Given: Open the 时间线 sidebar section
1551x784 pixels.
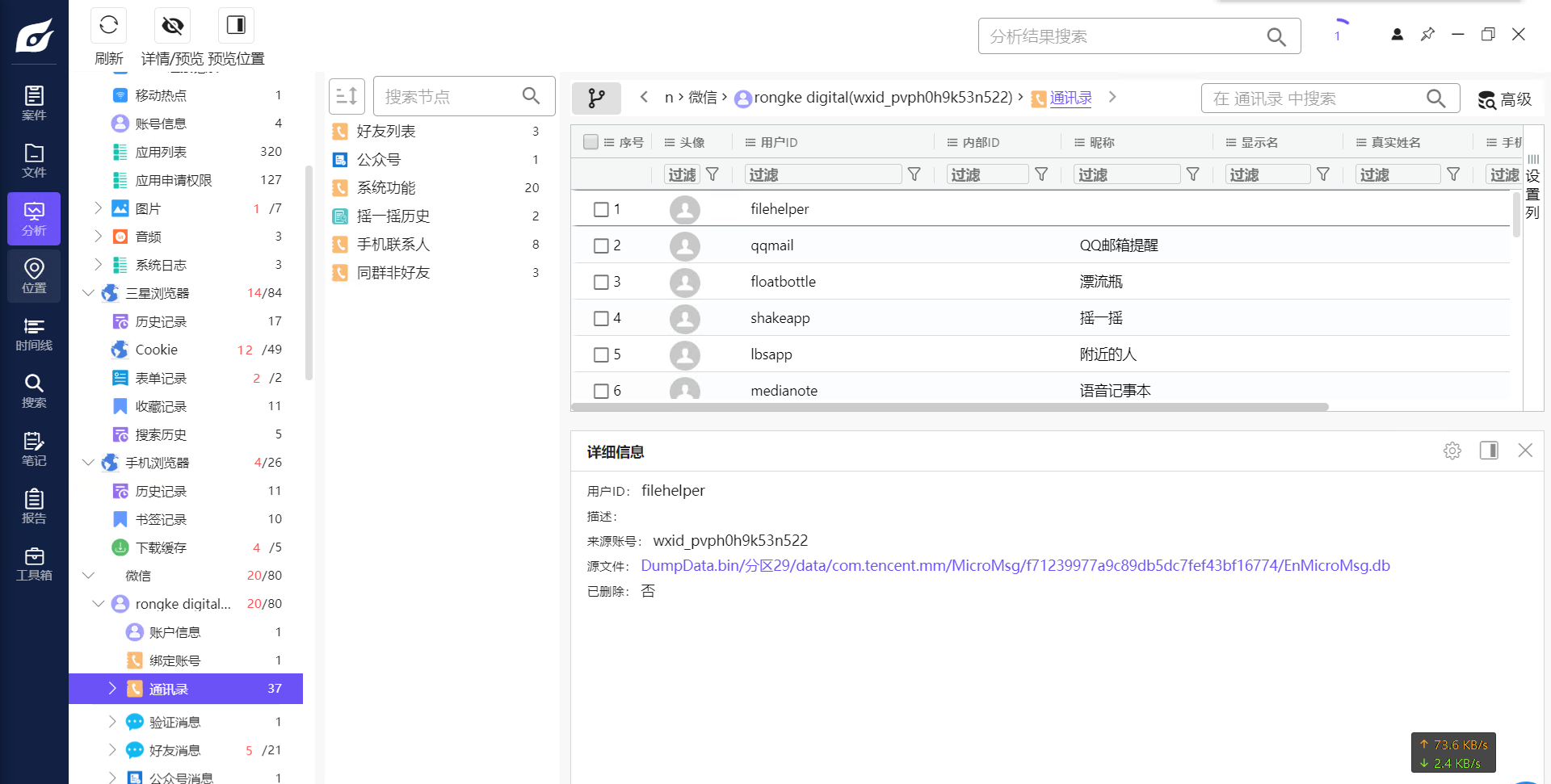Looking at the screenshot, I should [34, 334].
